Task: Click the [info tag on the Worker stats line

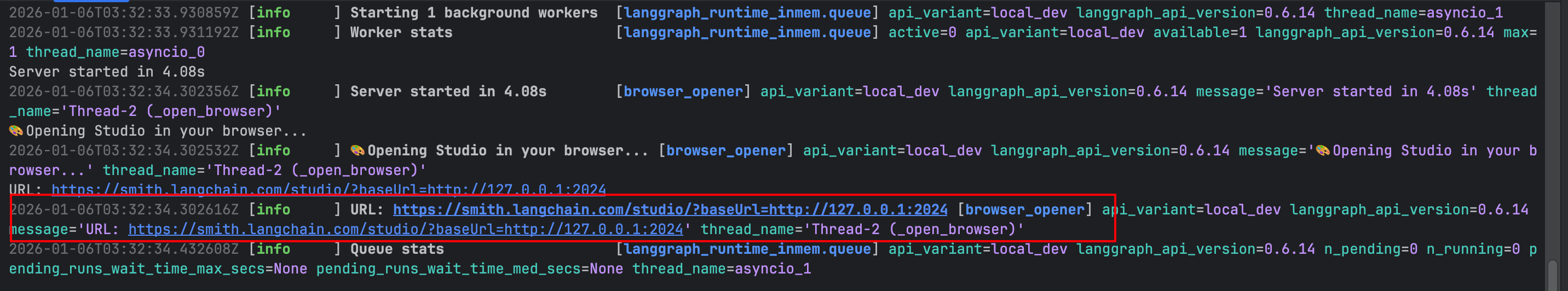Action: 270,32
